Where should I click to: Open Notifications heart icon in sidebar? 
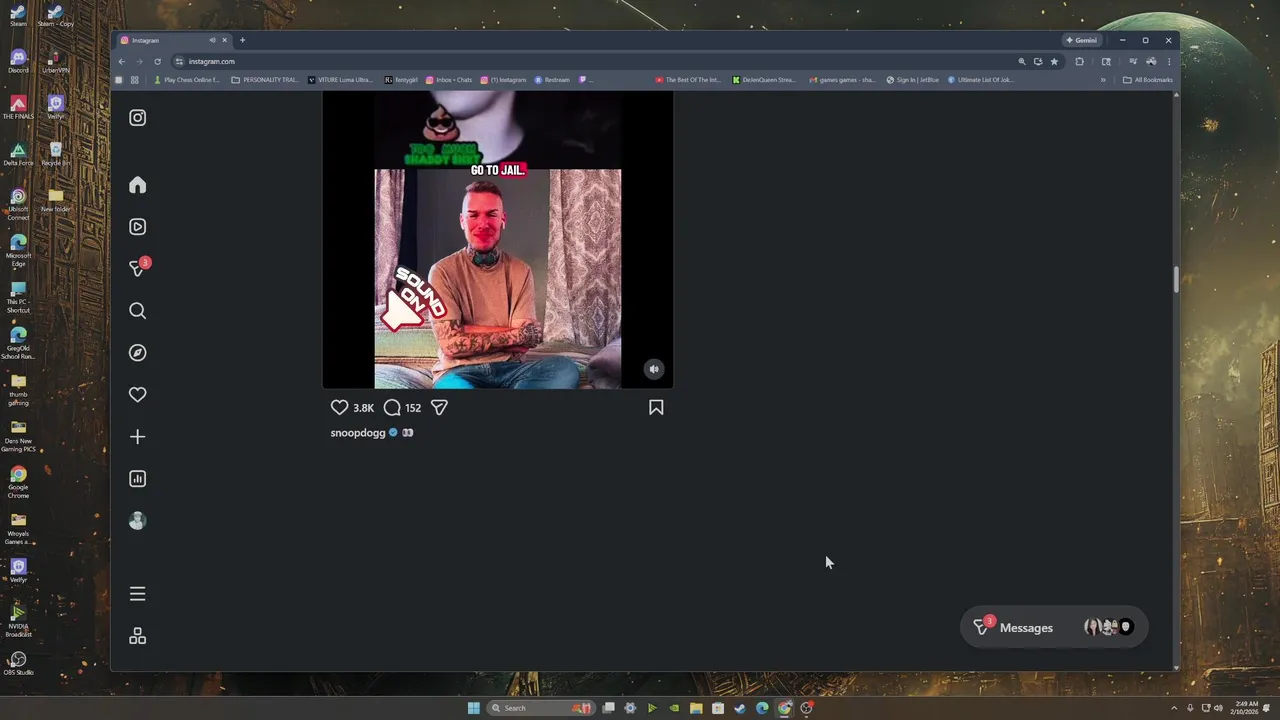[x=138, y=395]
